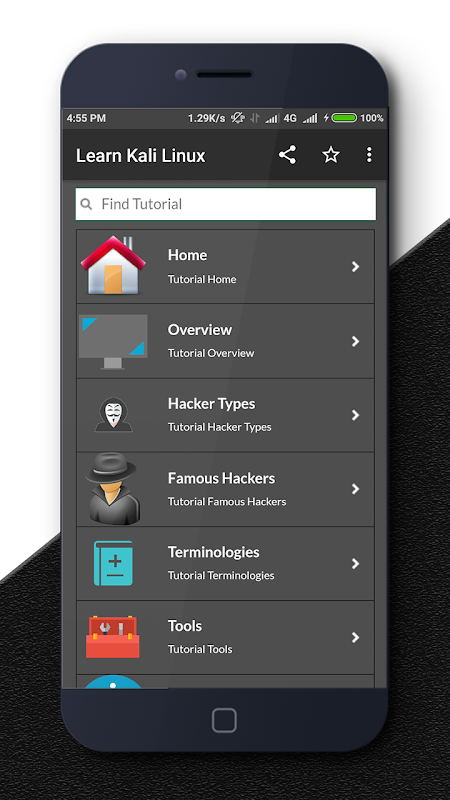The image size is (450, 800).
Task: Expand the Home row chevron
Action: point(356,266)
